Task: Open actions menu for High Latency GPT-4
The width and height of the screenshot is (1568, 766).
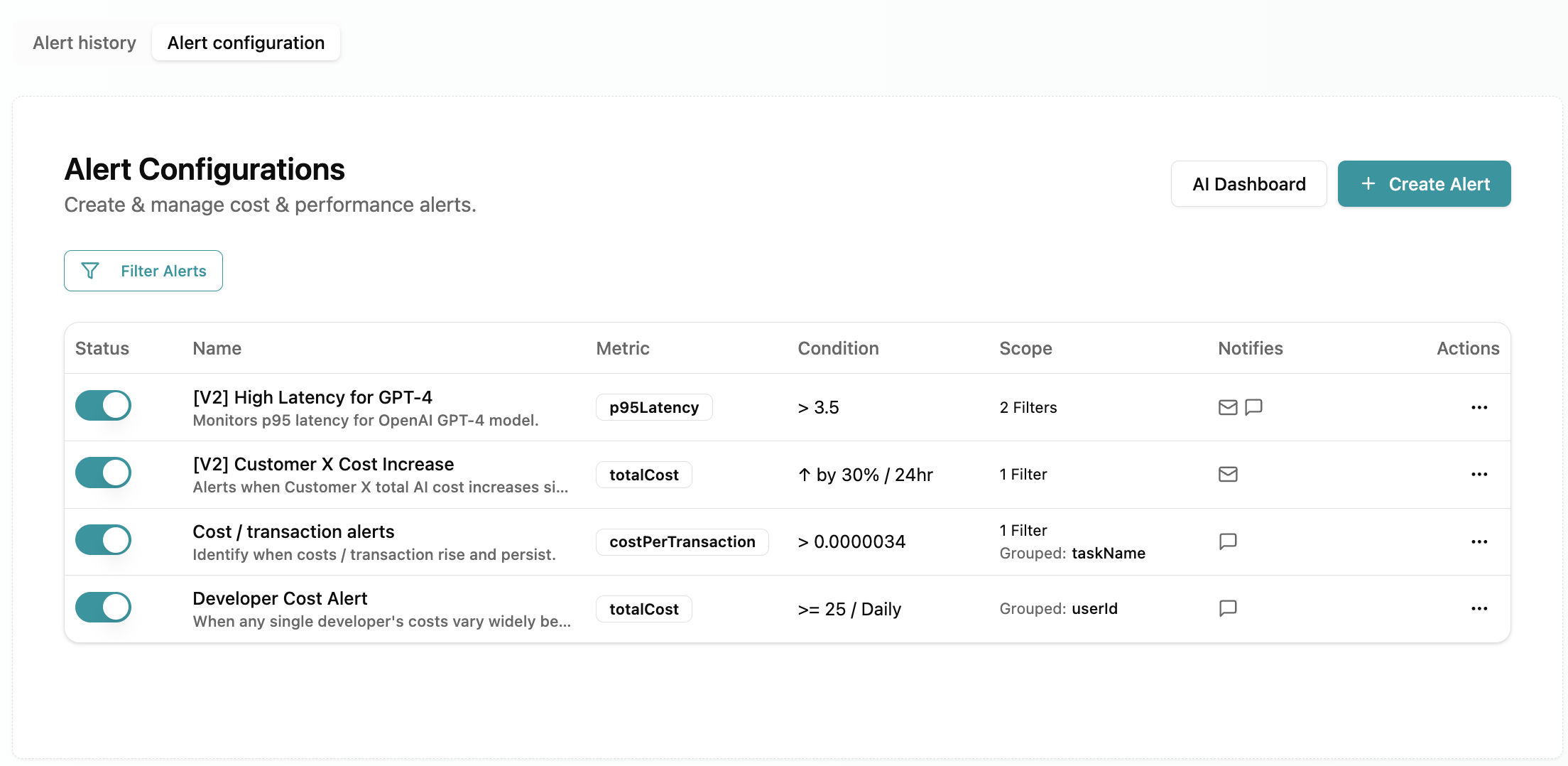Action: 1479,407
